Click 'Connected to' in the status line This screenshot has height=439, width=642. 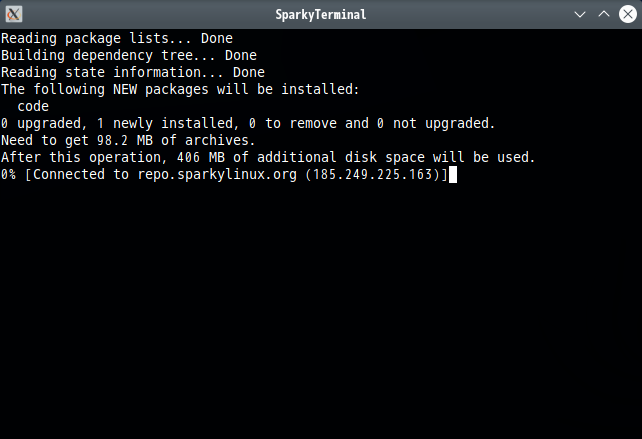(x=81, y=174)
